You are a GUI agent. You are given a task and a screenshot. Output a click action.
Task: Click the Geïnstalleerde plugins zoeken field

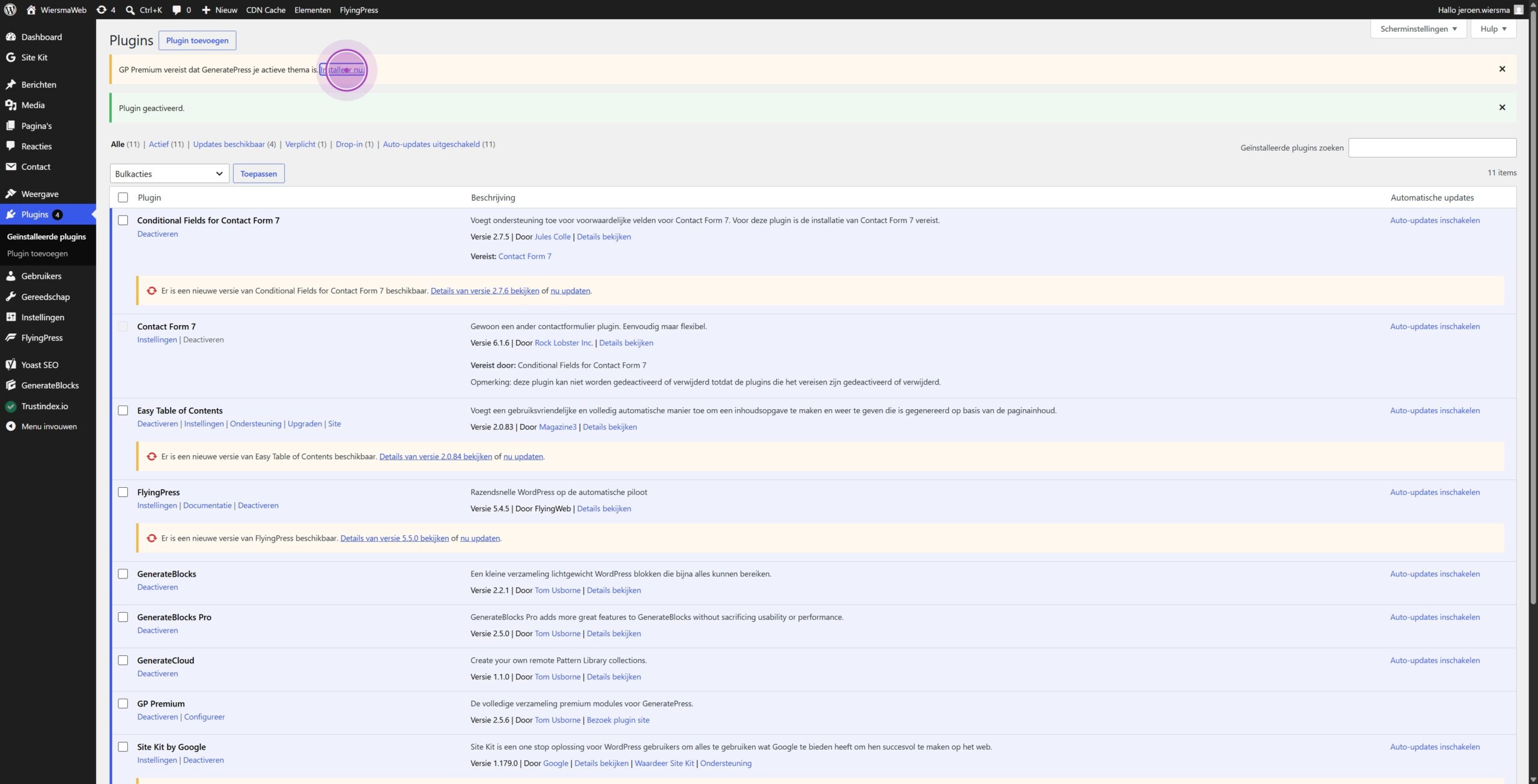[x=1432, y=148]
